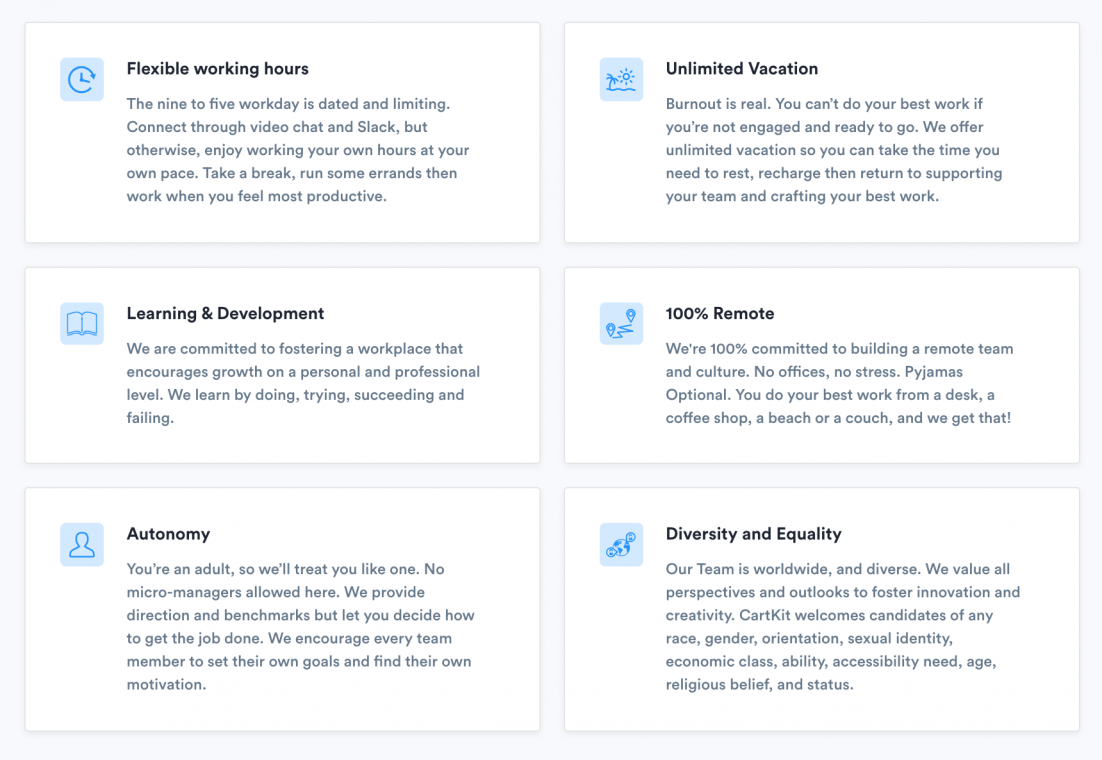The width and height of the screenshot is (1102, 760).
Task: Click the palm tree Unlimited Vacation icon
Action: tap(621, 79)
